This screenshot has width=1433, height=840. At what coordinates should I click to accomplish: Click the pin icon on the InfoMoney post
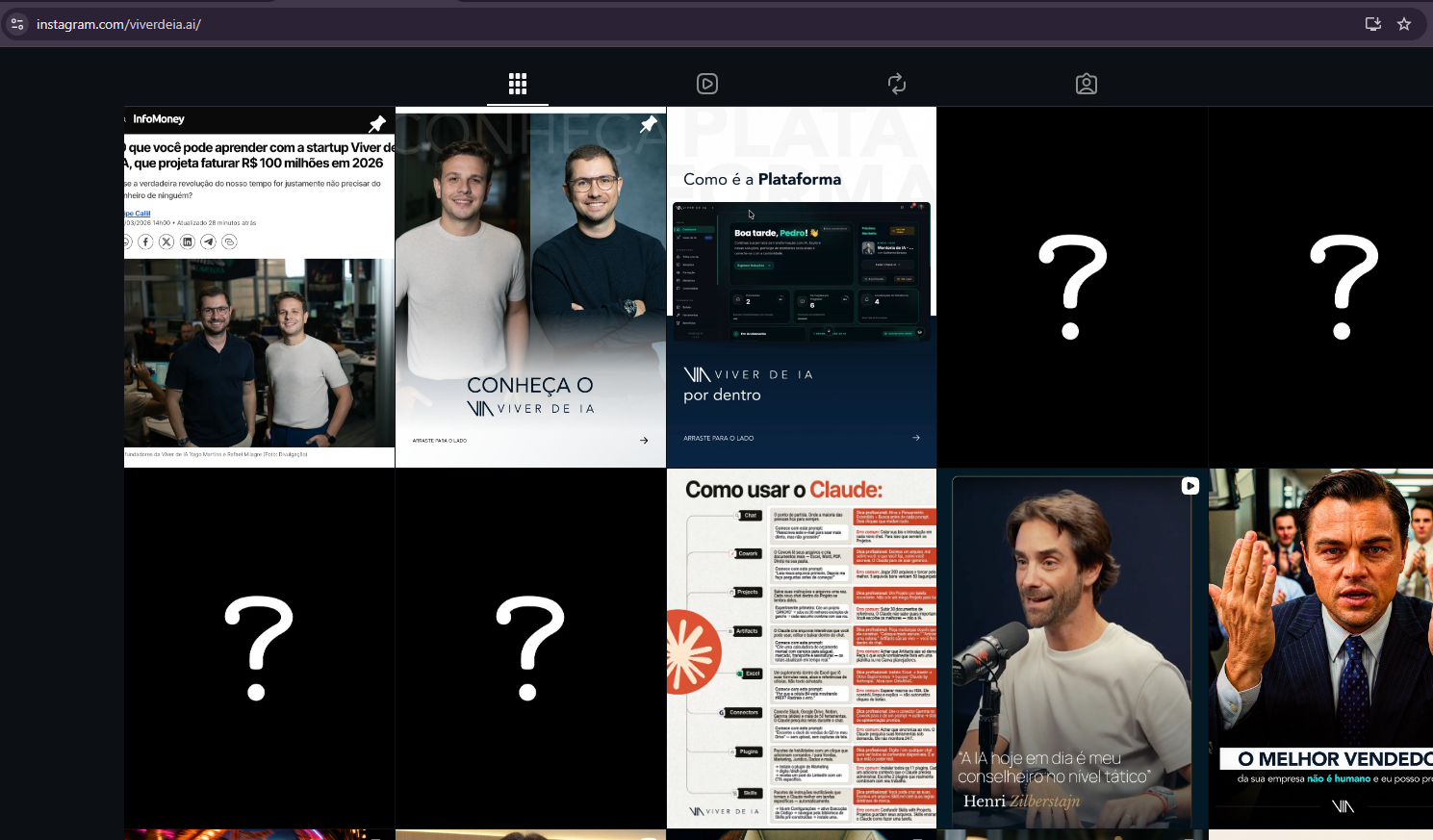(x=377, y=124)
